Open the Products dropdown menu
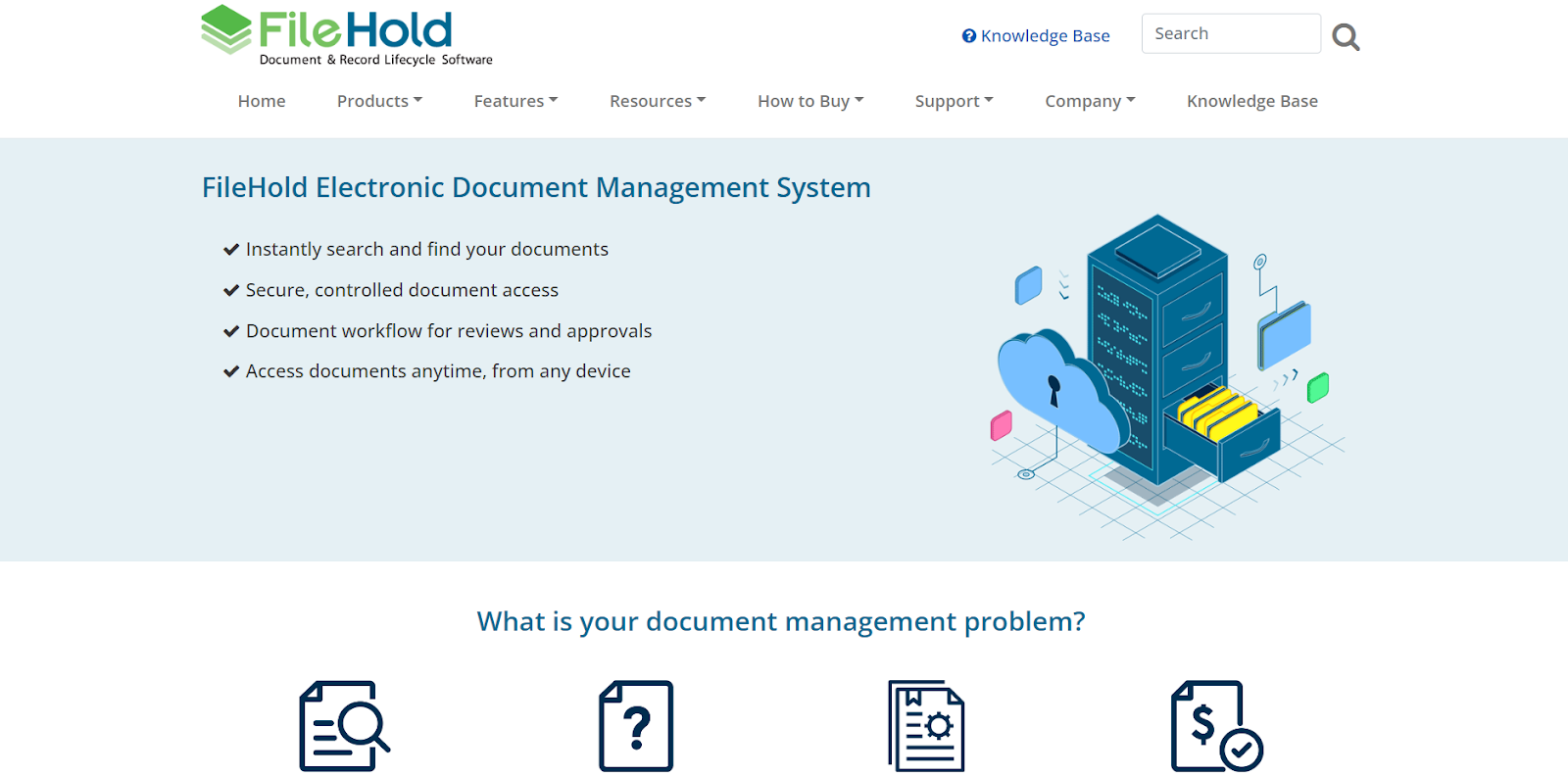 379,101
